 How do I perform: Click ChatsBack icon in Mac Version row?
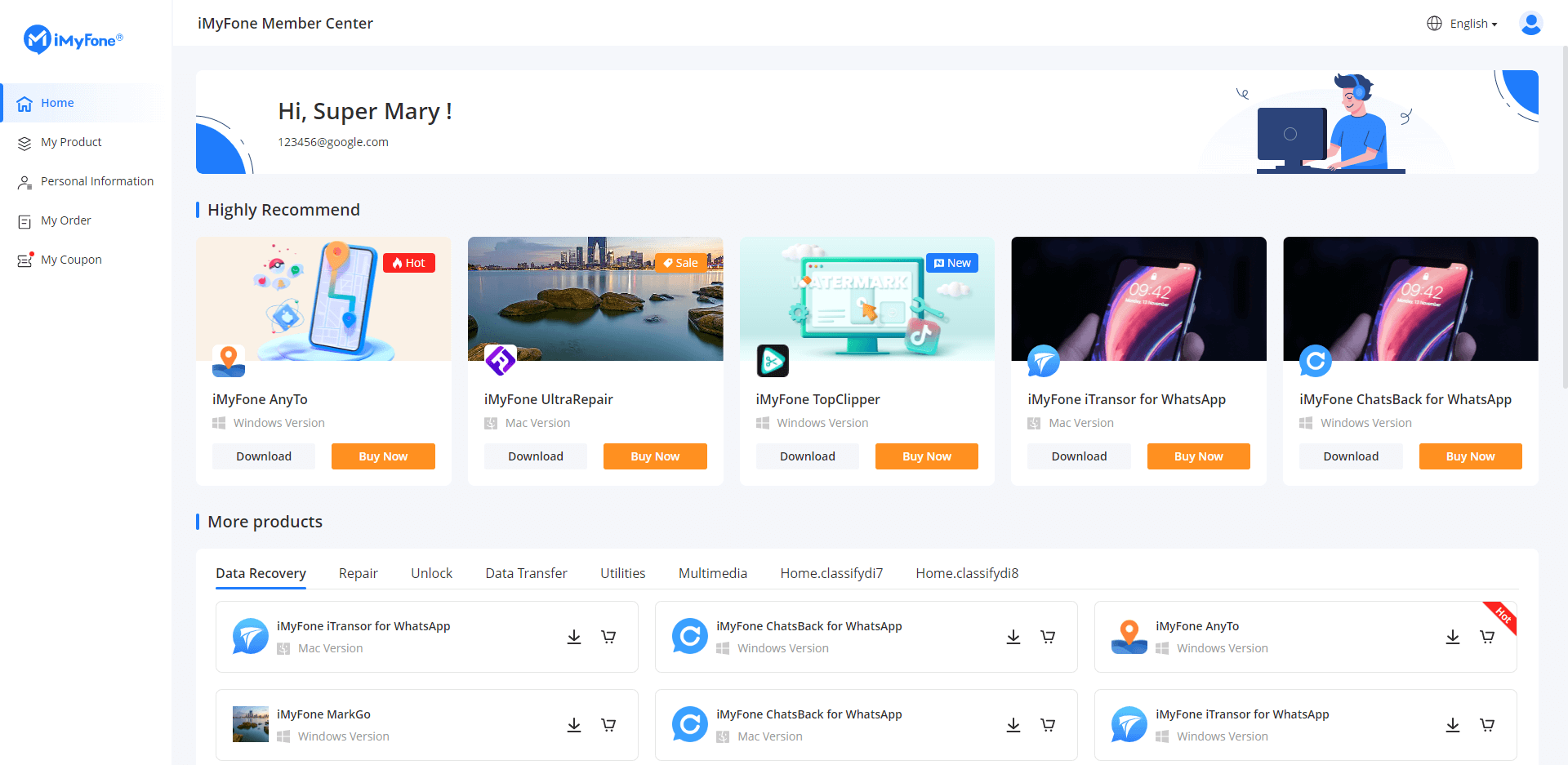[x=690, y=724]
